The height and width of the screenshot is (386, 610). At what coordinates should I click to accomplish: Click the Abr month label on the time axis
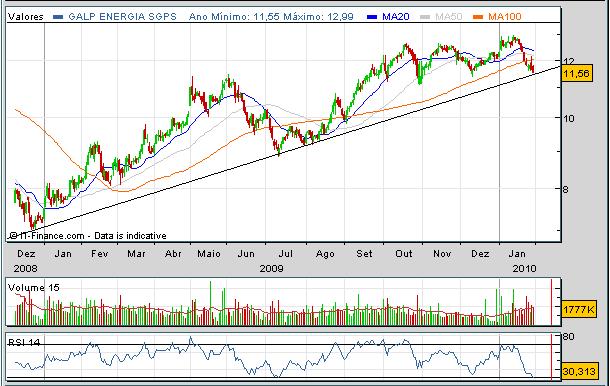pos(173,254)
